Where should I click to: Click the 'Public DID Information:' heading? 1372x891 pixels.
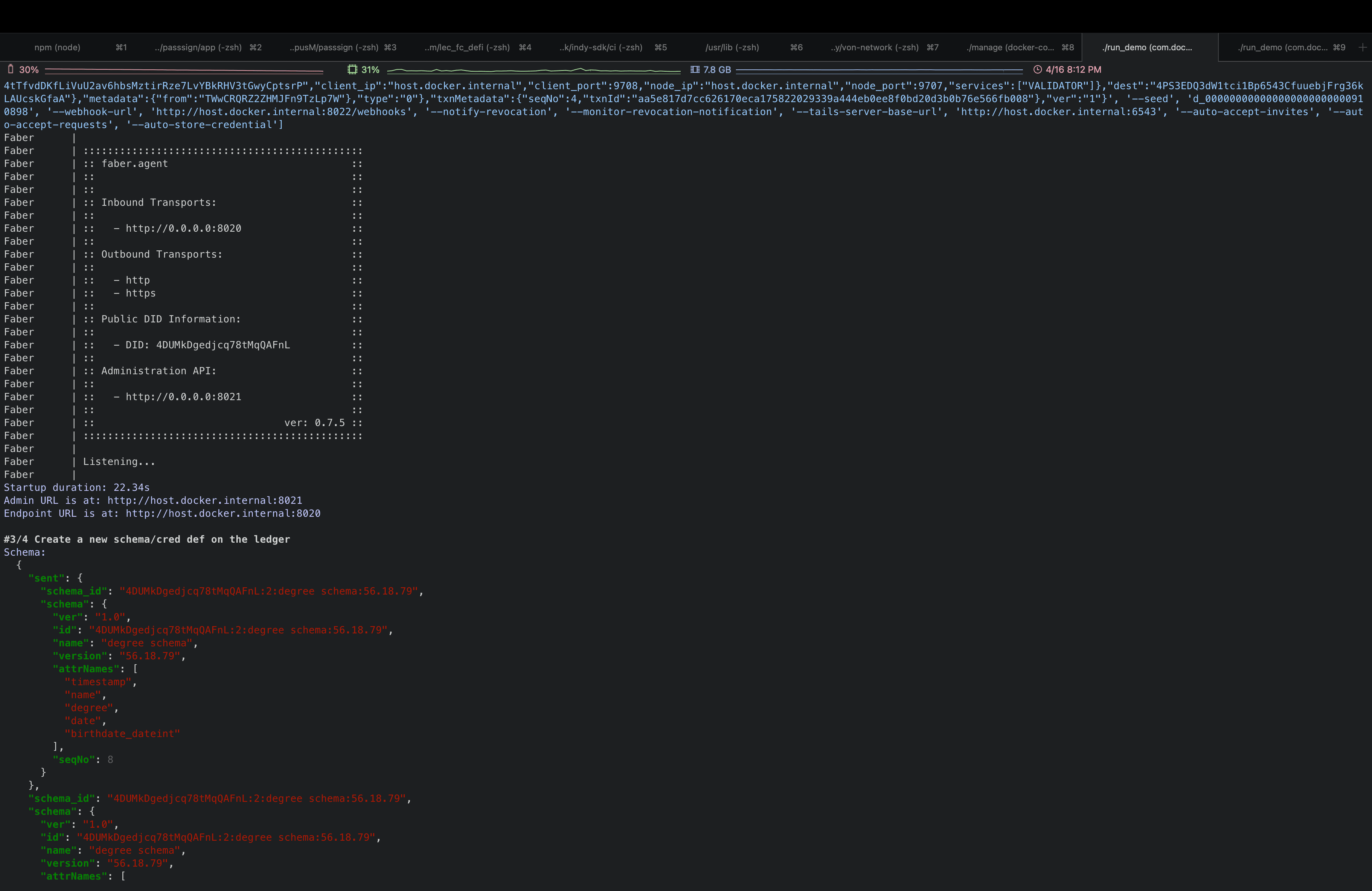click(x=171, y=319)
